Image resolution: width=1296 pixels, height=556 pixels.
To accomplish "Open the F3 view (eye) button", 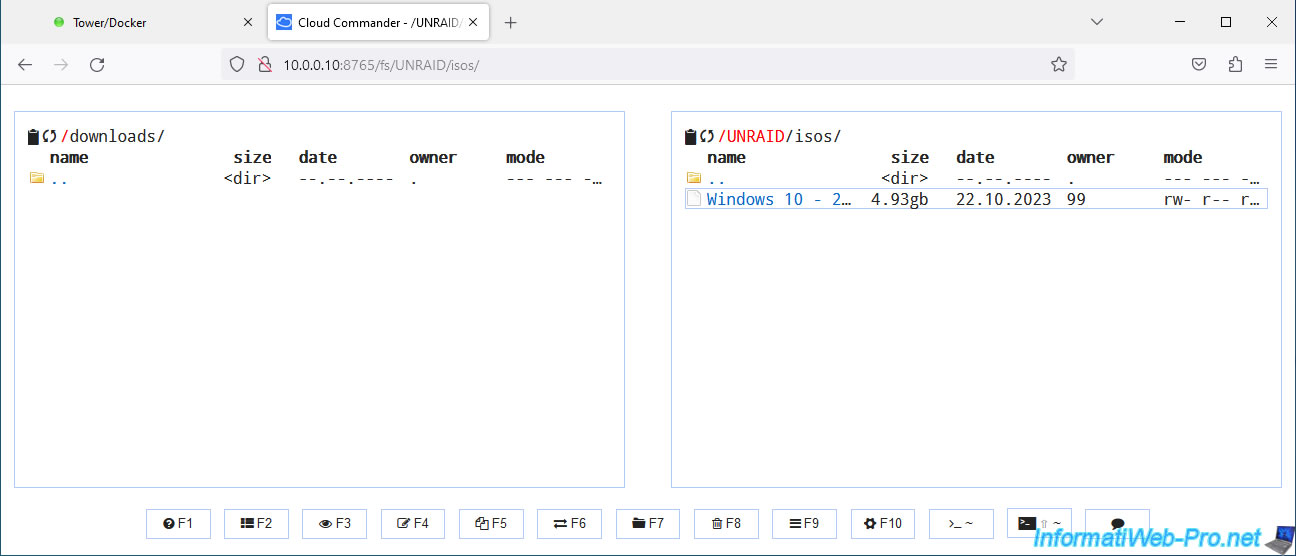I will pos(334,523).
